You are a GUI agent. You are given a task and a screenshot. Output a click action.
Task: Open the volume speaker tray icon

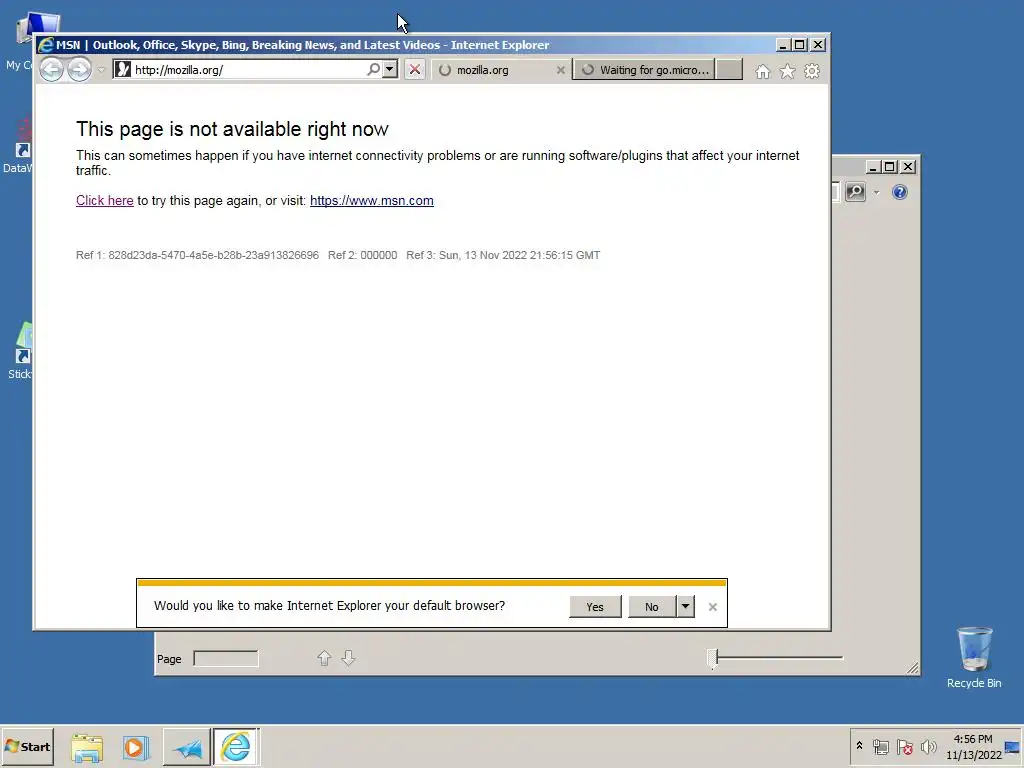point(928,746)
